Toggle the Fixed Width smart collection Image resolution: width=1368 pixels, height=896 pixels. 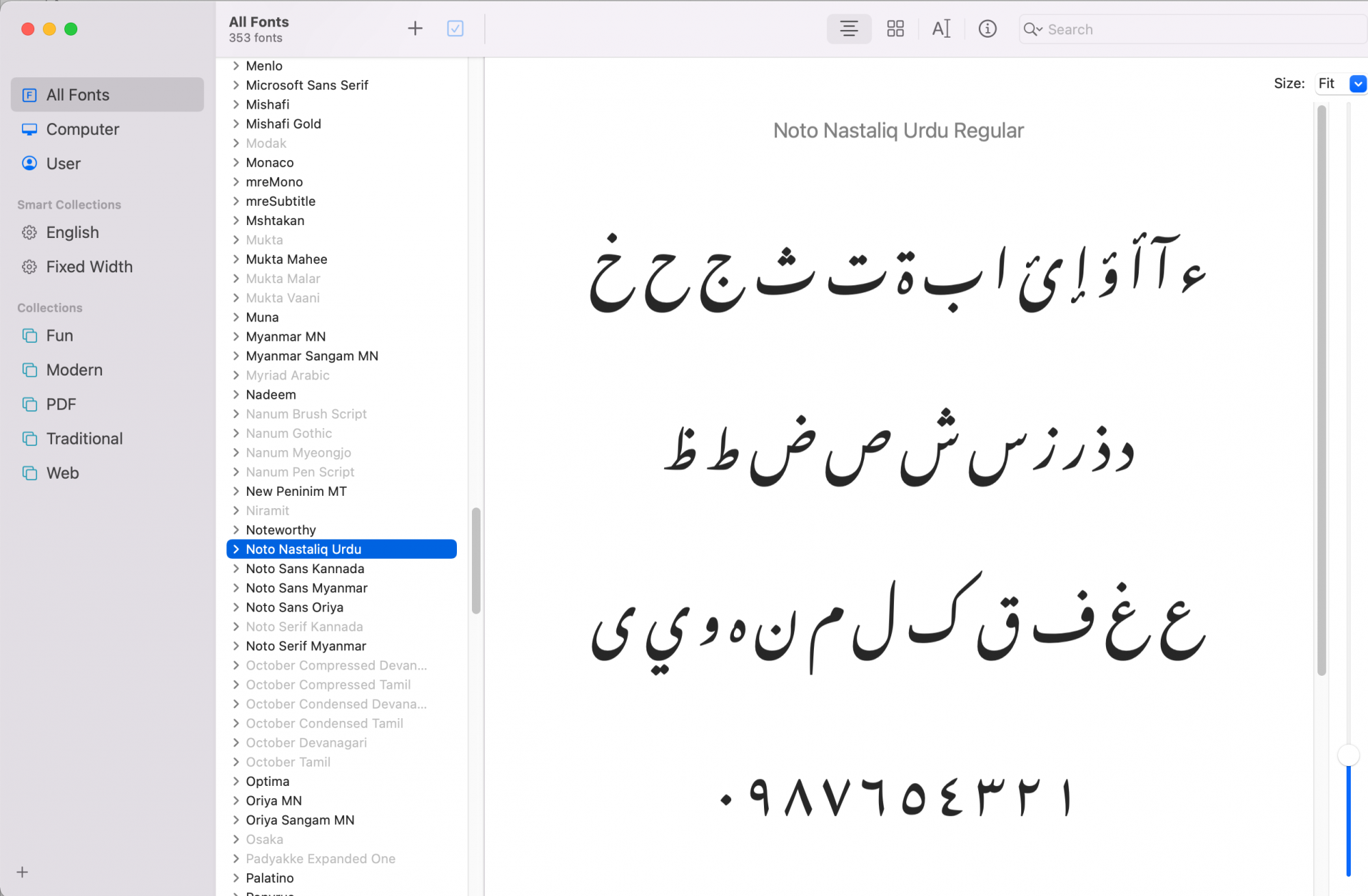tap(89, 266)
